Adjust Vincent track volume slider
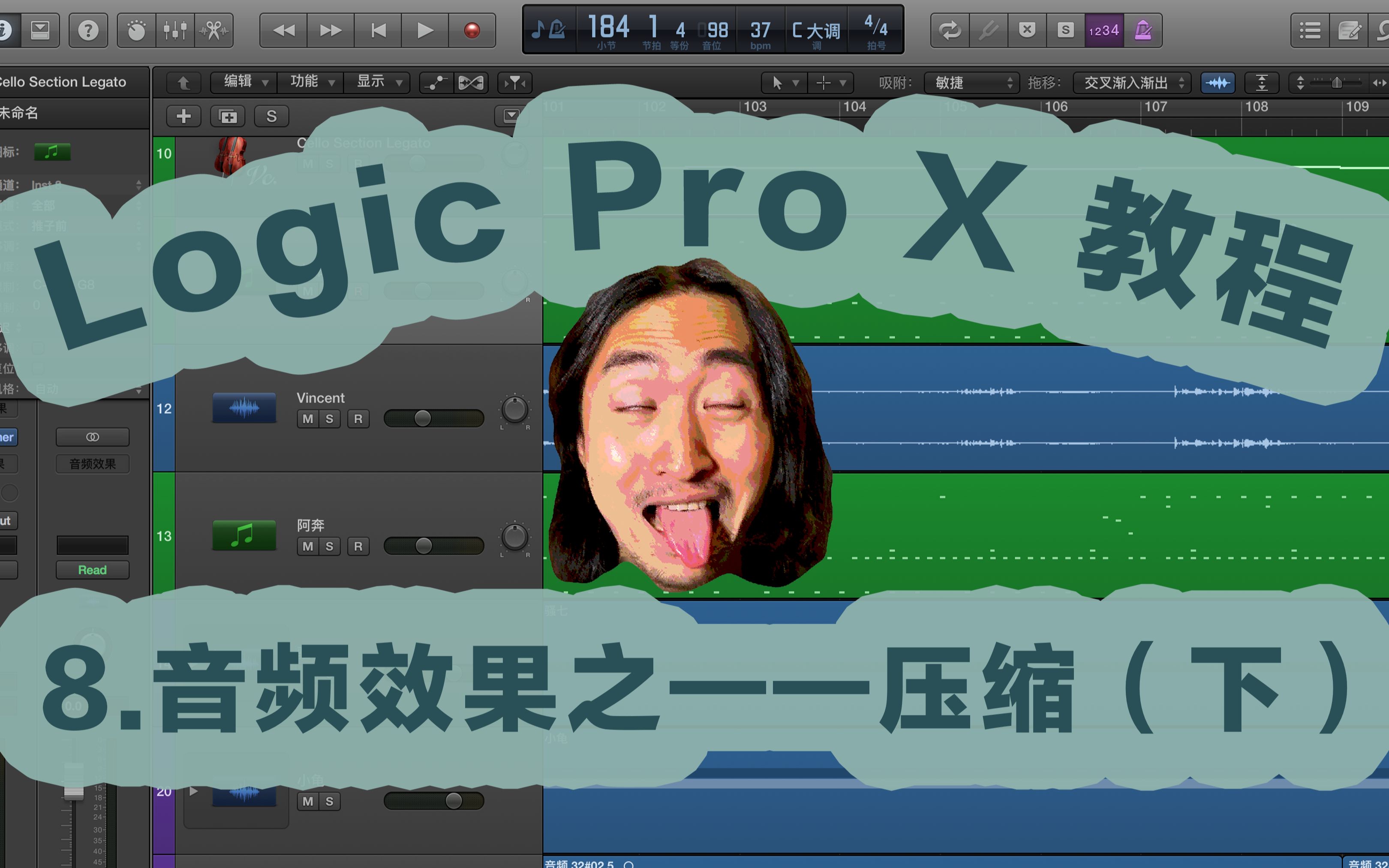Screen dimensions: 1389x868 pos(434,418)
